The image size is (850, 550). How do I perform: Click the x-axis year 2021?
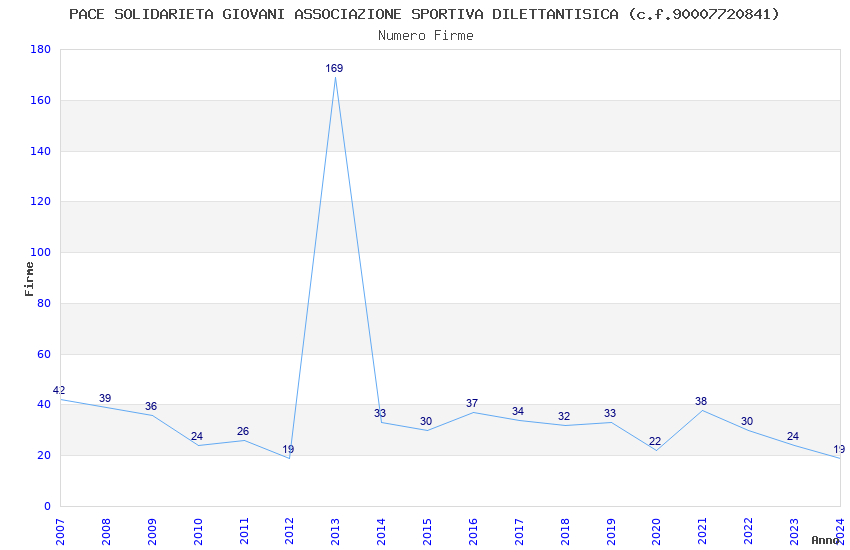(703, 532)
